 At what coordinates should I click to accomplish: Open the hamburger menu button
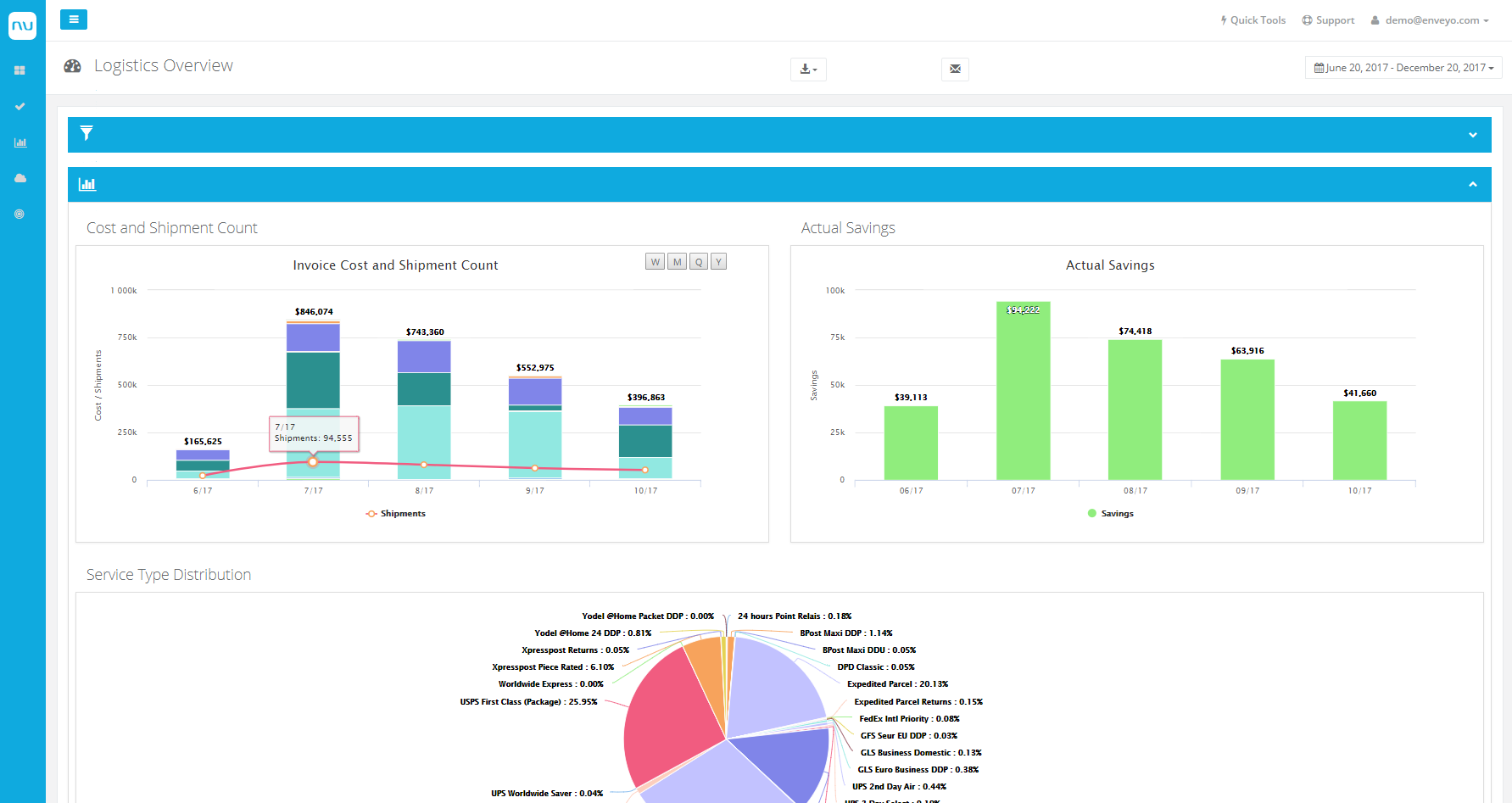73,19
